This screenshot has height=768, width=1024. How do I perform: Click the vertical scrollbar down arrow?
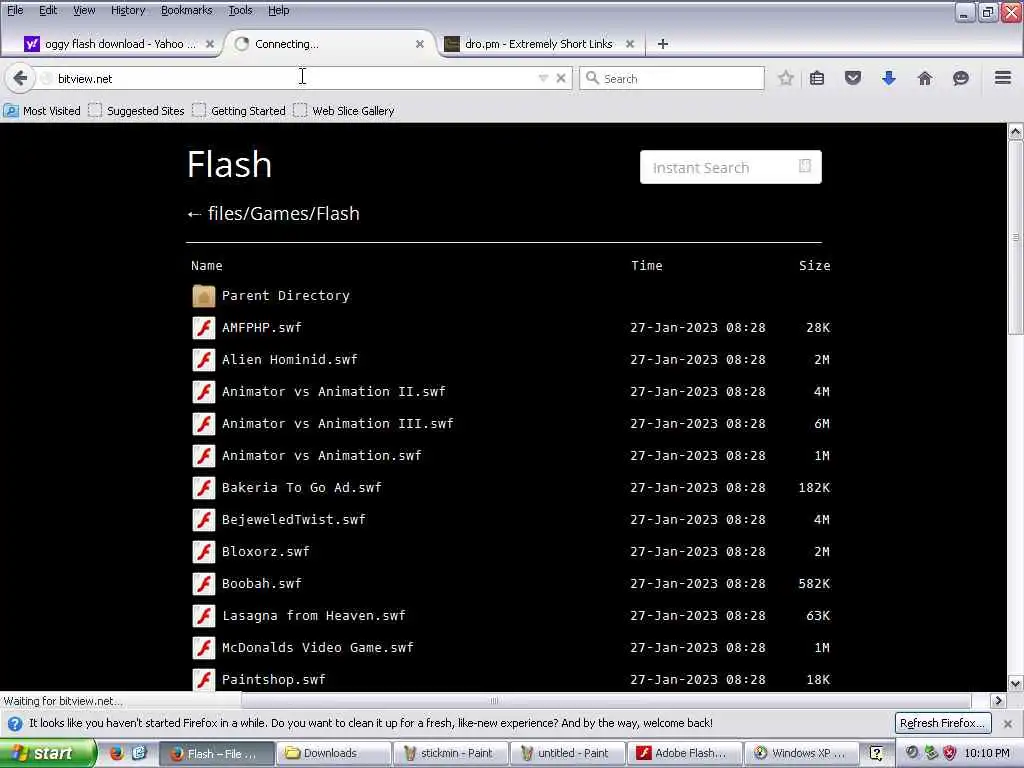coord(1015,684)
